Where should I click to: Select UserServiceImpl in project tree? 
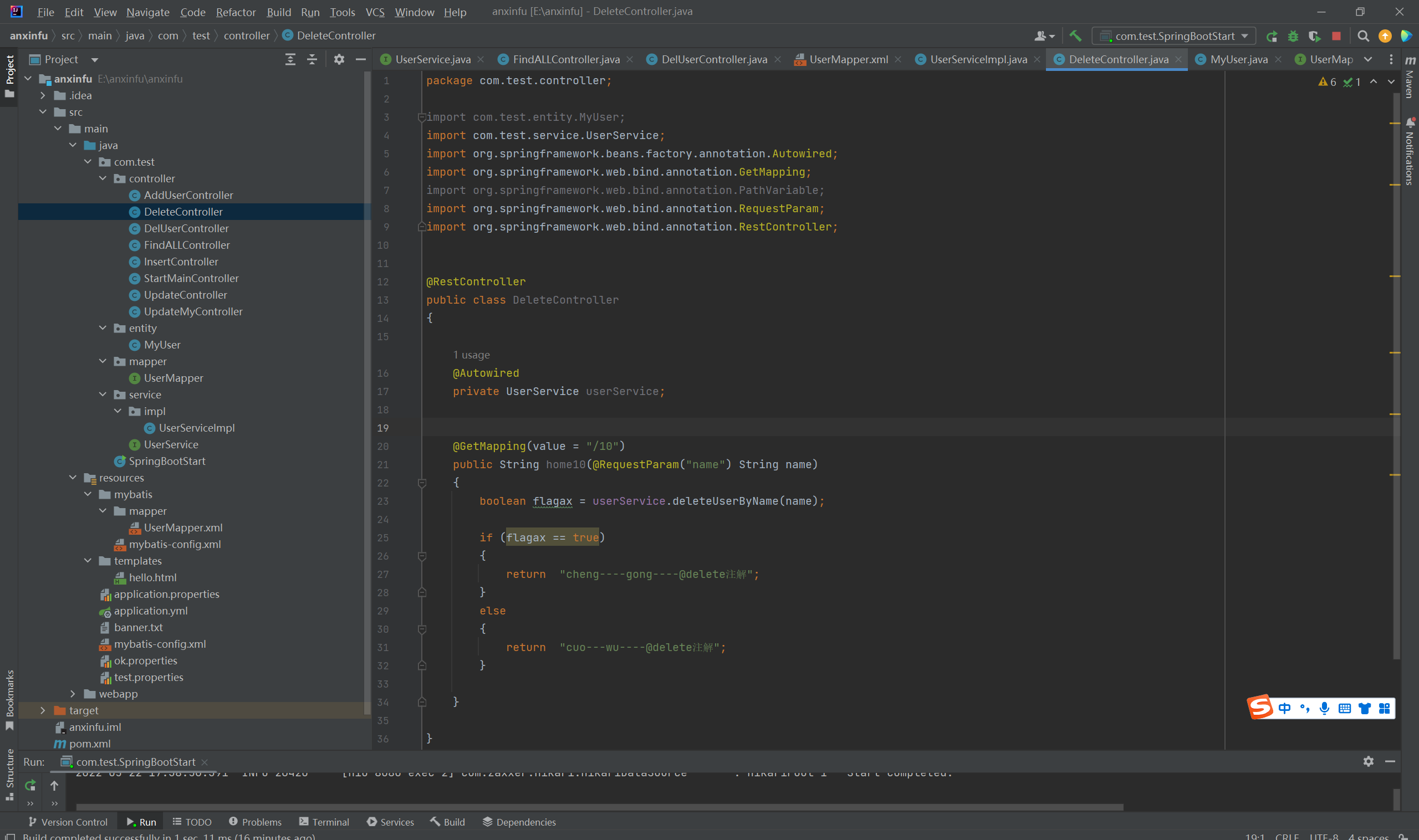[196, 428]
